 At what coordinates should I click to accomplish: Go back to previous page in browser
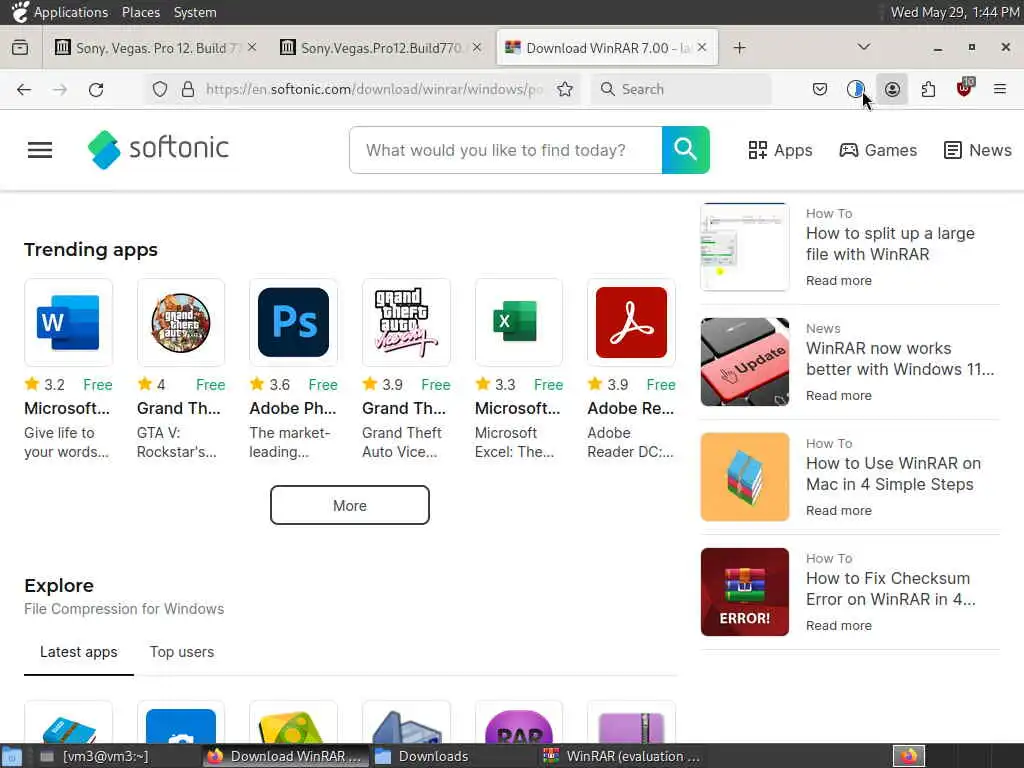click(x=24, y=89)
